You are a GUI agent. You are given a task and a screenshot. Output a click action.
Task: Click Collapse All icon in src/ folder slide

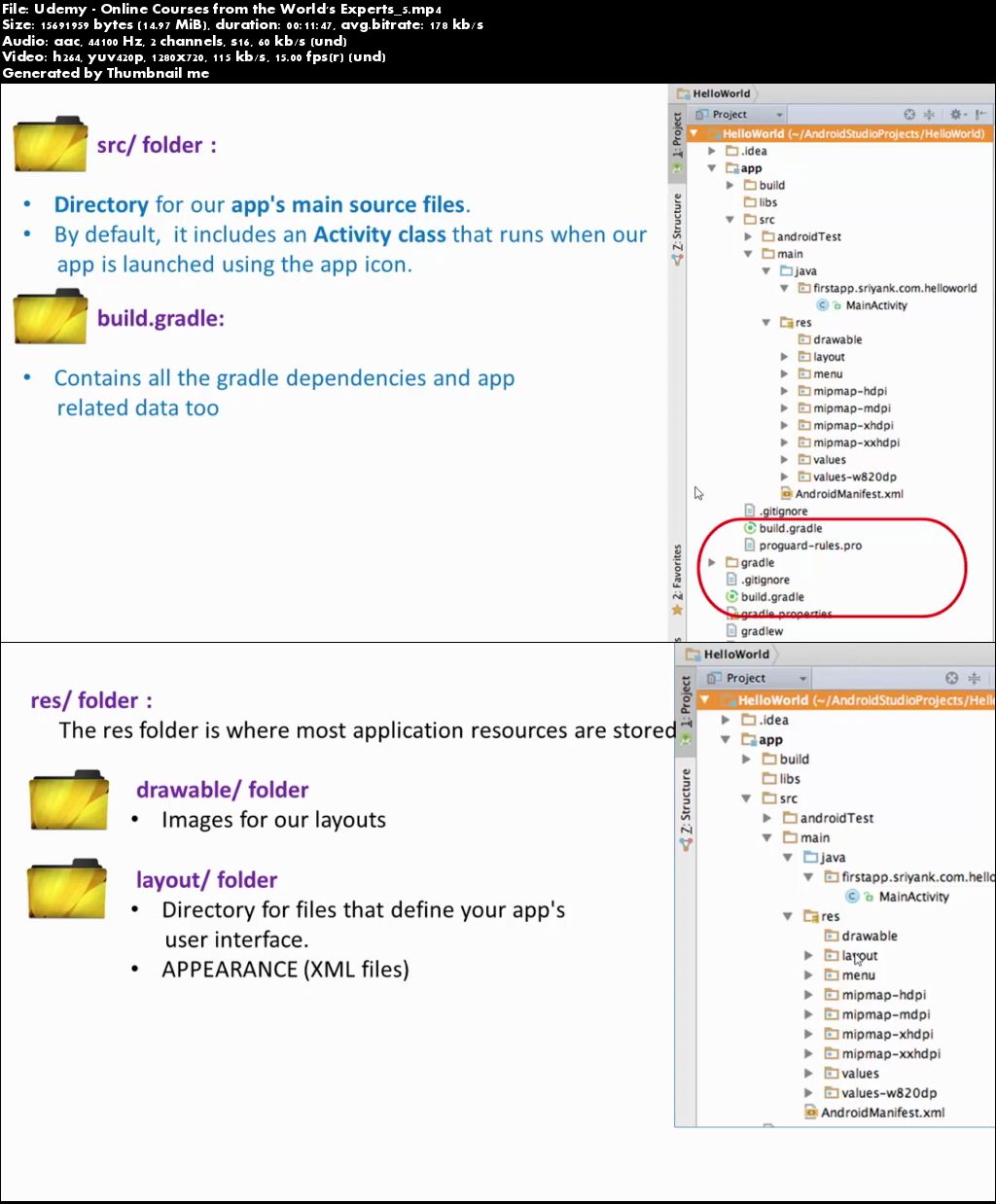[x=929, y=115]
